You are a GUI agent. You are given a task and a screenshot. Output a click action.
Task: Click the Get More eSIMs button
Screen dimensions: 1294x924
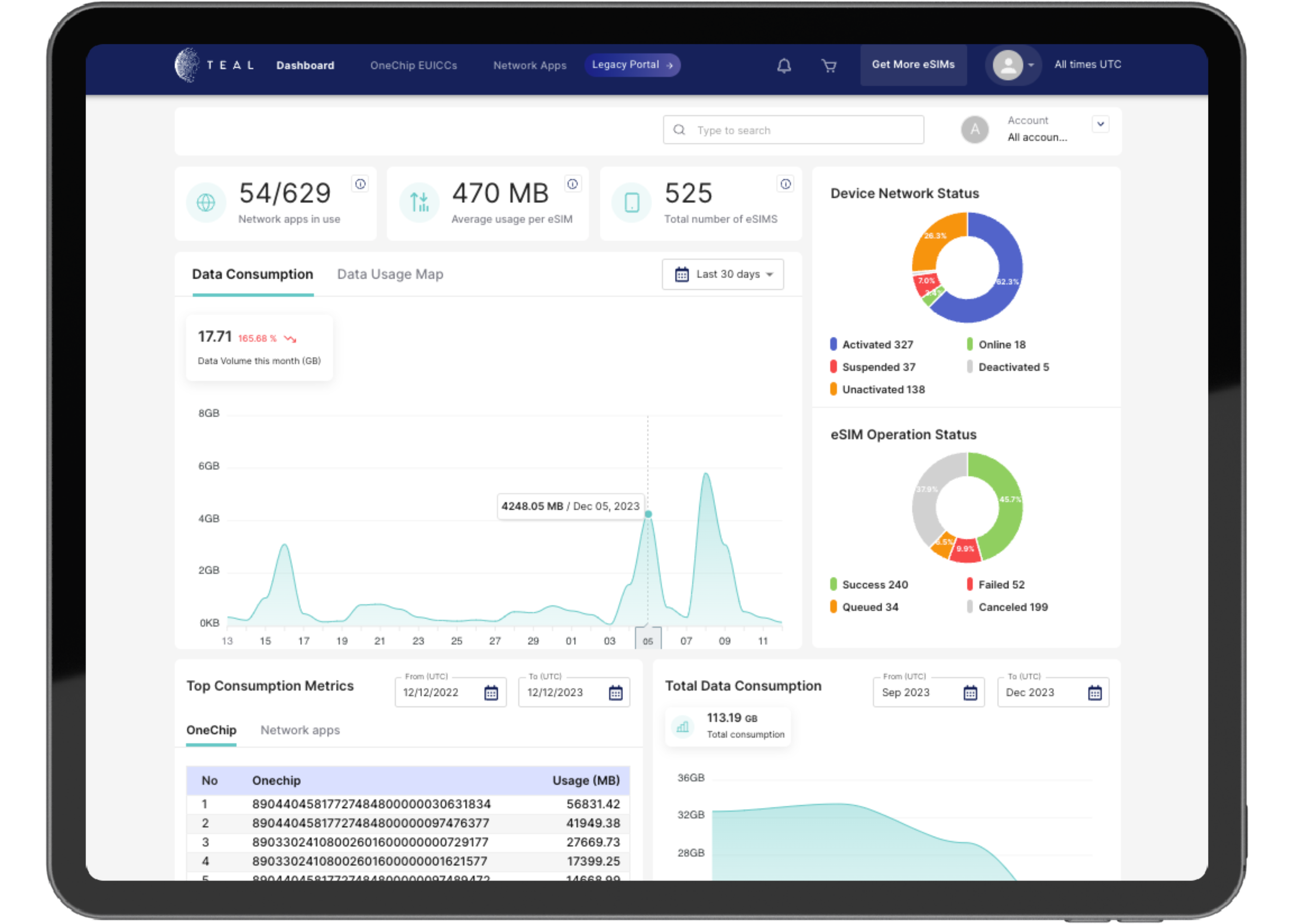point(913,65)
